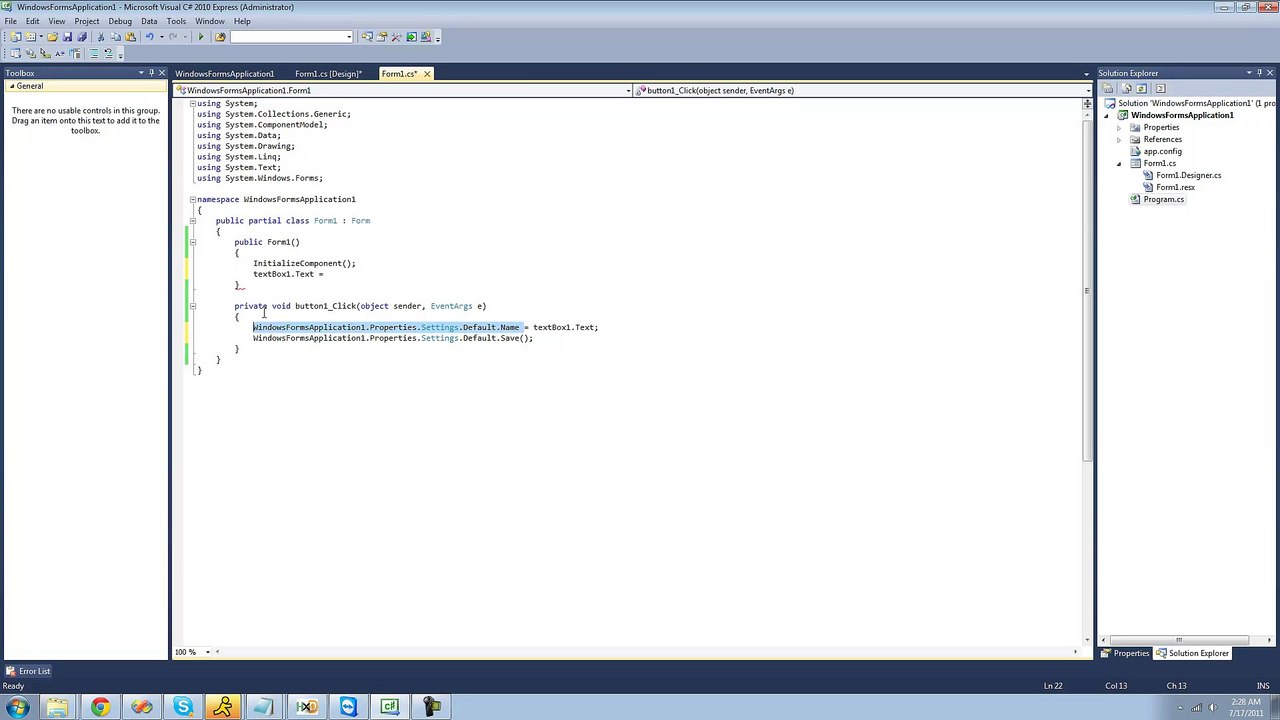Pin the Toolbox panel with the pushpin
This screenshot has width=1280, height=720.
click(150, 73)
